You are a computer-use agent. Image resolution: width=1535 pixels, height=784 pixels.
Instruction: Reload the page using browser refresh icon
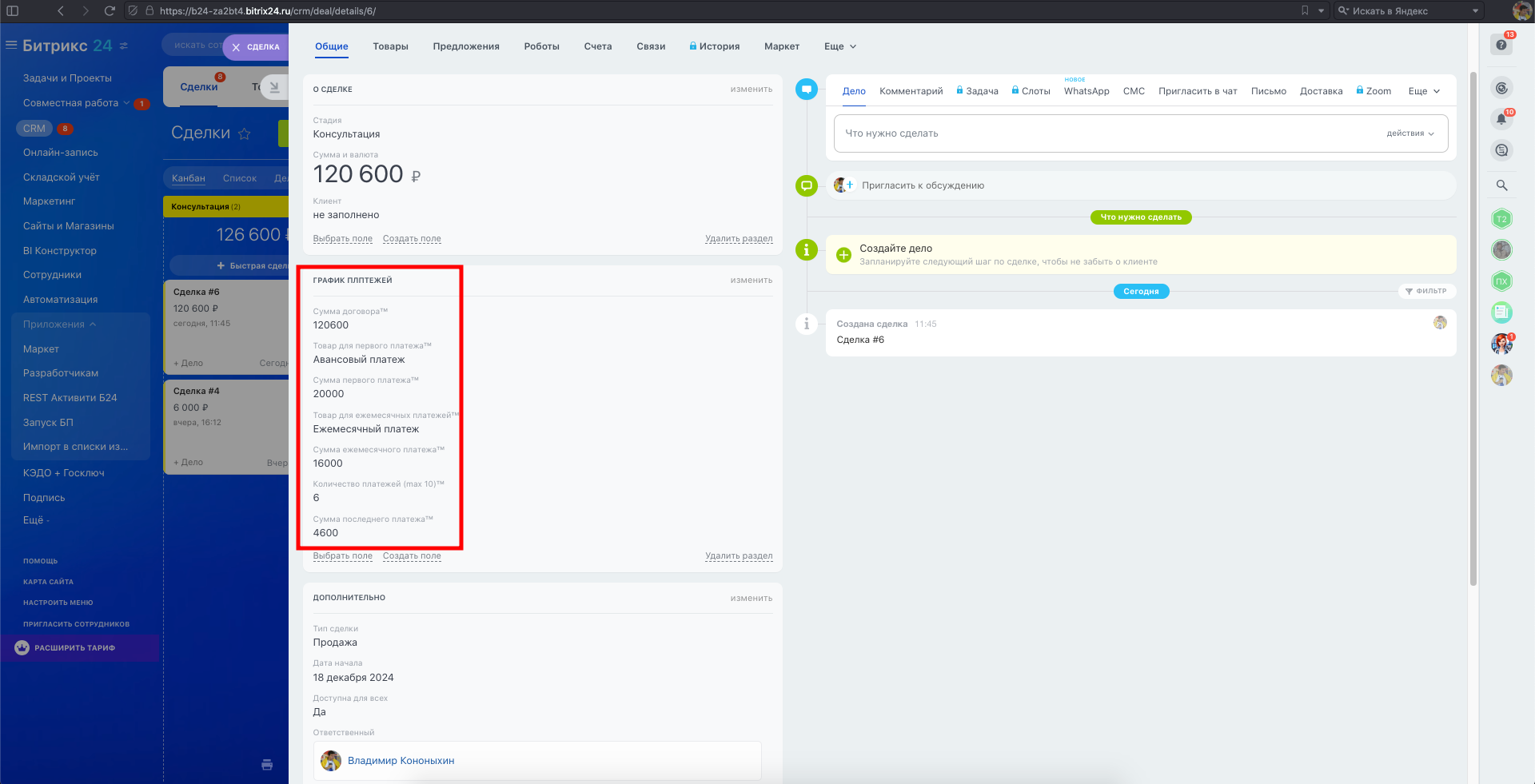(x=110, y=11)
